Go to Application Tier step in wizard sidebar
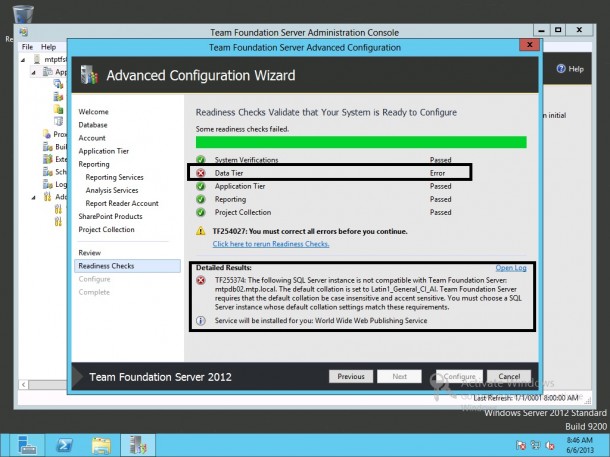The height and width of the screenshot is (457, 610). pos(103,151)
